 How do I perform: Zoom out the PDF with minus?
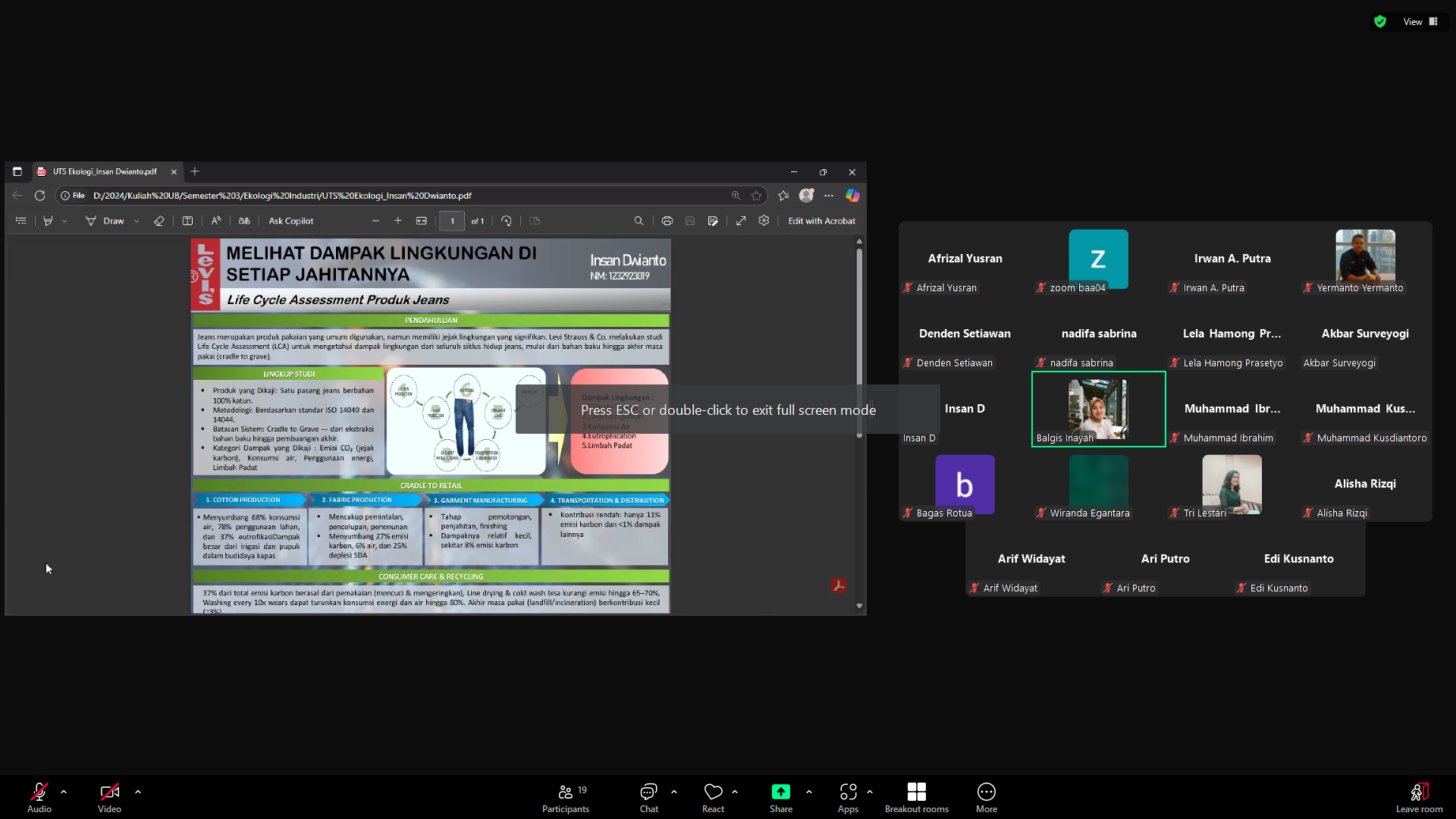pos(375,221)
